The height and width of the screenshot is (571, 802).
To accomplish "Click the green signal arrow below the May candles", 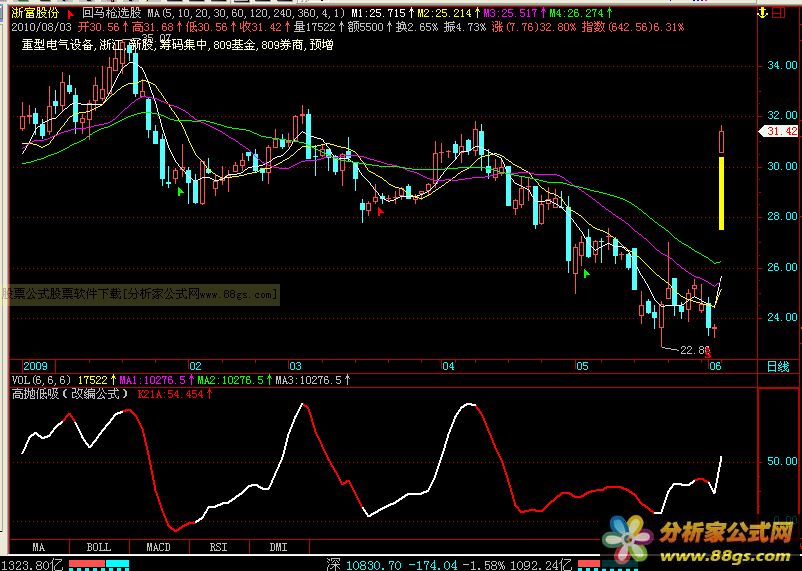I will 587,274.
